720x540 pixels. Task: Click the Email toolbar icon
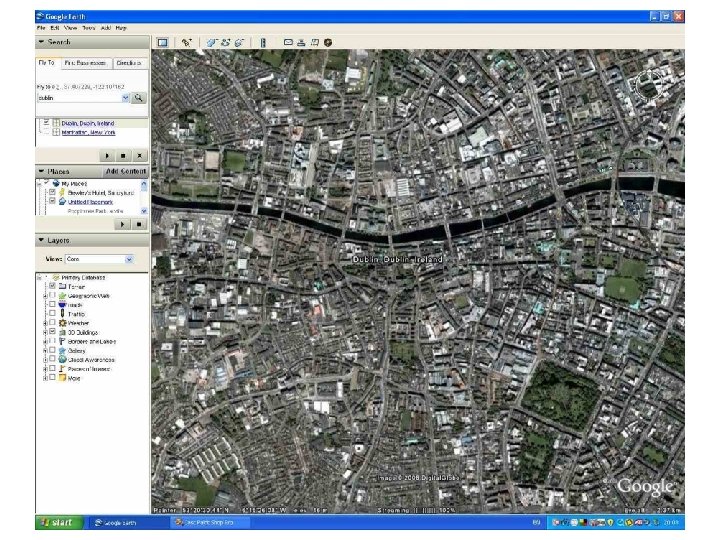click(x=288, y=42)
